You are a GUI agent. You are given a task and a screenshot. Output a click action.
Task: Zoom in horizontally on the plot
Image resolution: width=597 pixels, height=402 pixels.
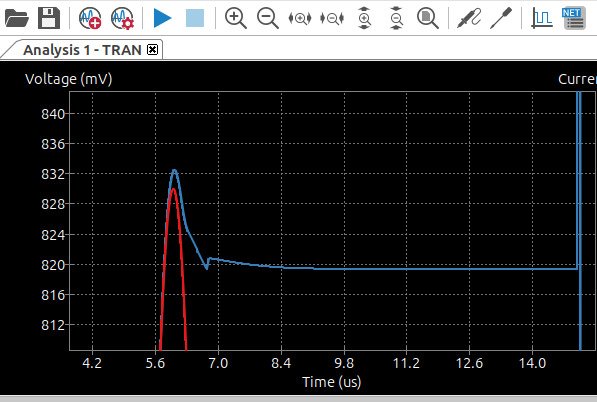pos(300,18)
